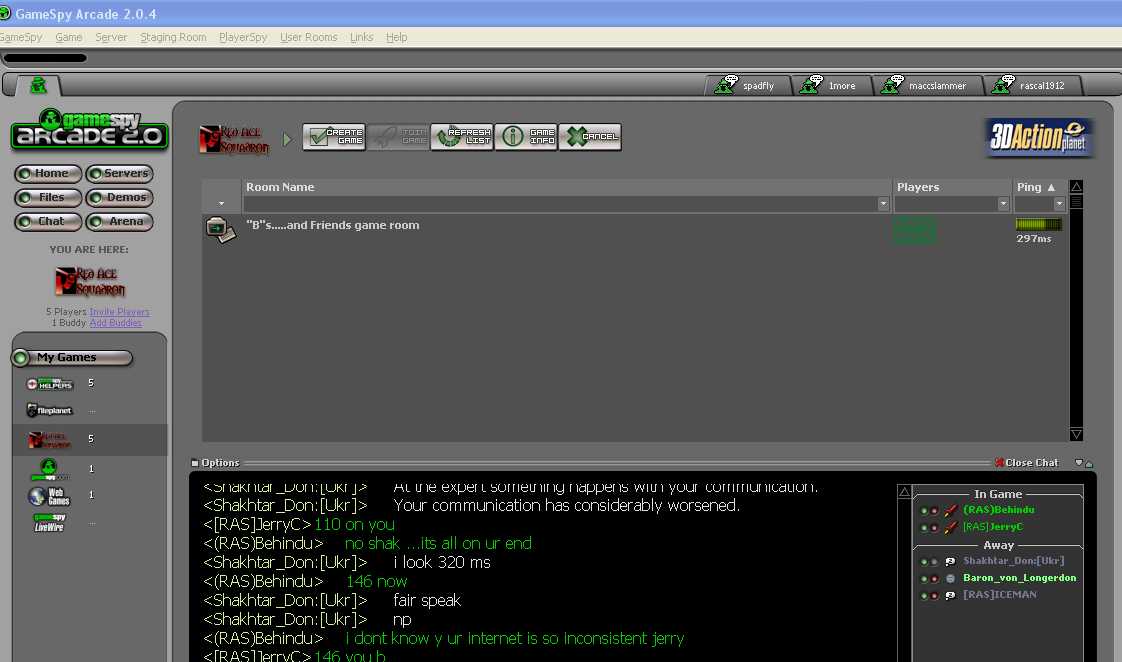Click the Home navigation button
The image size is (1122, 662).
click(x=48, y=173)
